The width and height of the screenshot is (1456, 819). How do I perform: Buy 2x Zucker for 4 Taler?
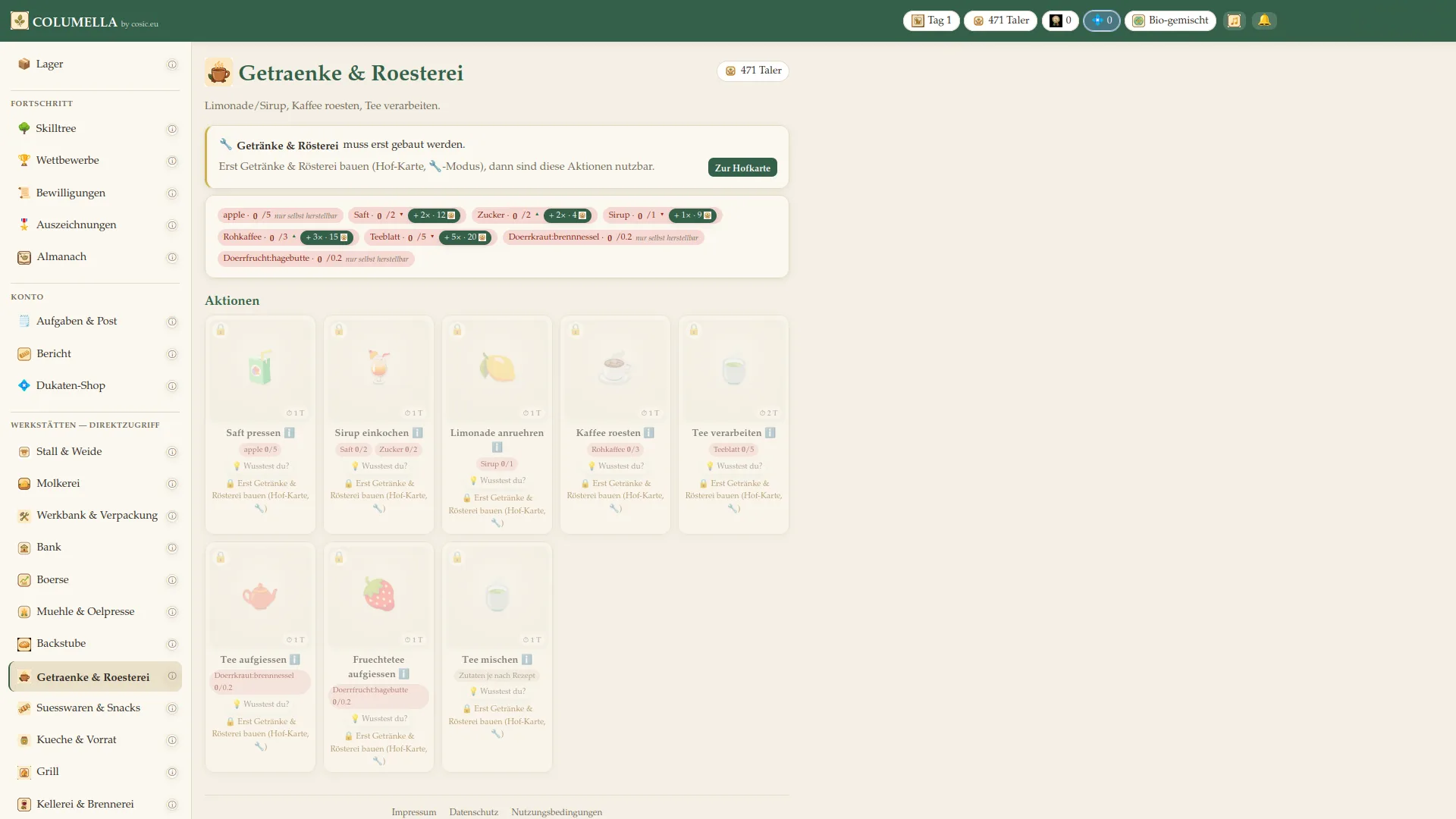pyautogui.click(x=567, y=215)
